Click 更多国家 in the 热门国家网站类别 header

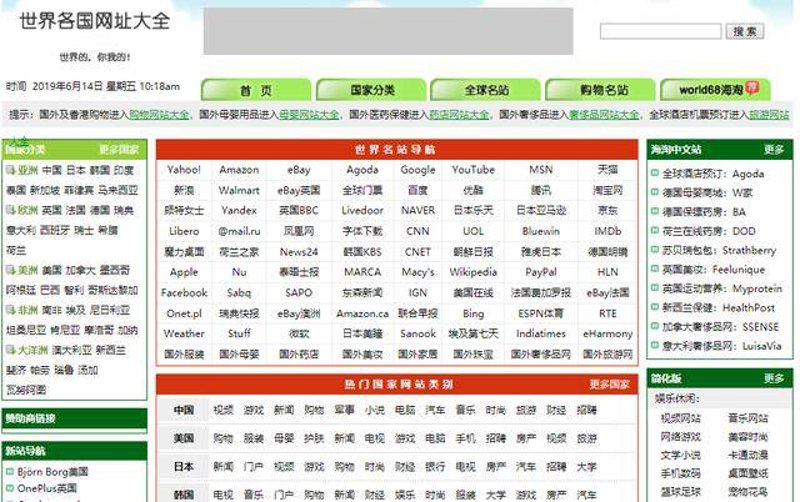(x=610, y=384)
